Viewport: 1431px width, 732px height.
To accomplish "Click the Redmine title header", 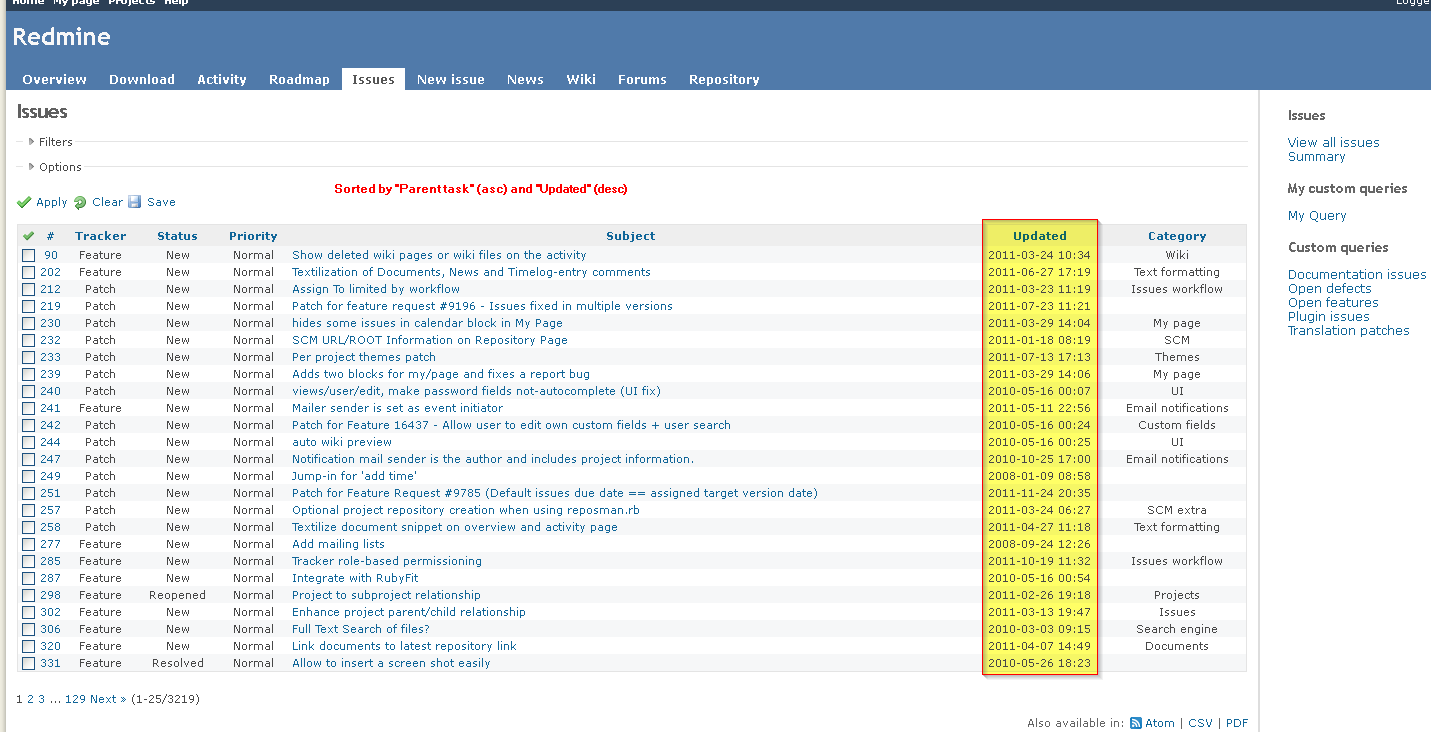I will (x=61, y=38).
